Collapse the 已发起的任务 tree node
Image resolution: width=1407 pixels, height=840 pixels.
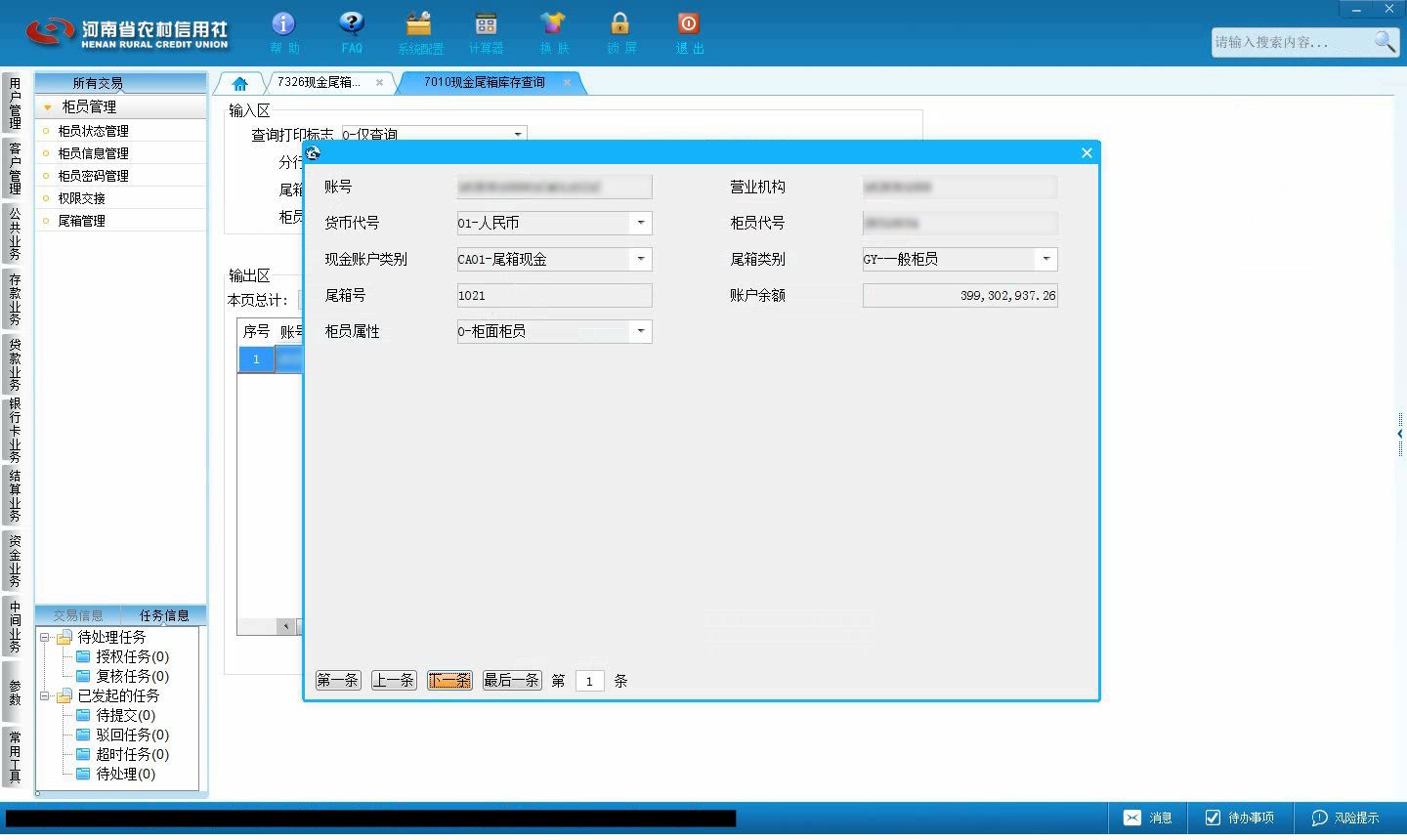point(45,695)
